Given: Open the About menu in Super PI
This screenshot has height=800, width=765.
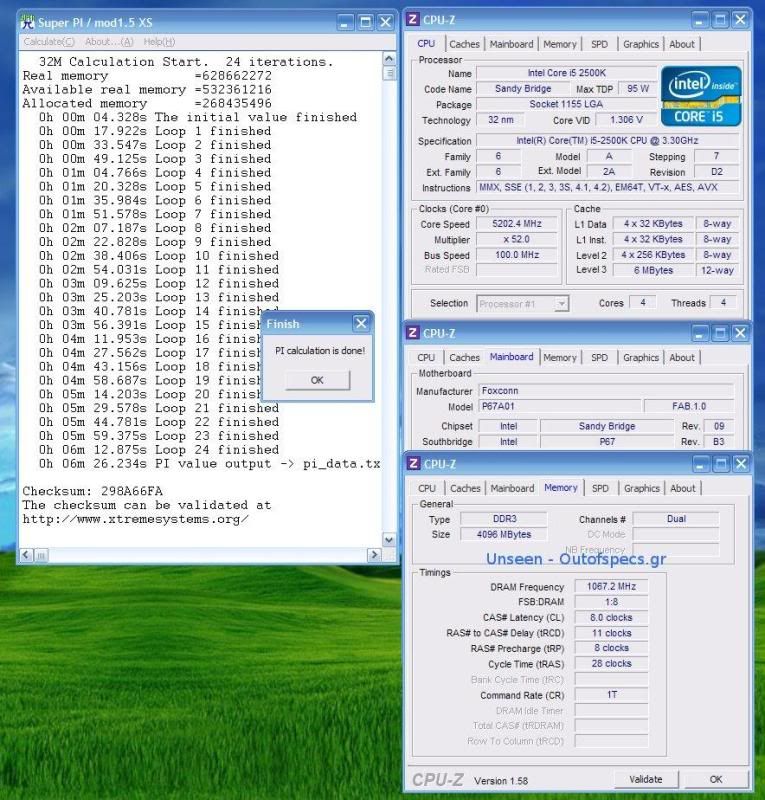Looking at the screenshot, I should coord(109,42).
